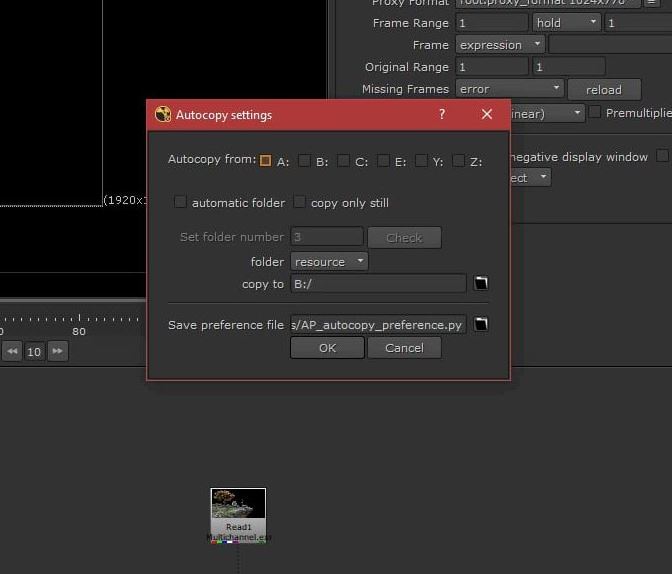This screenshot has width=672, height=574.
Task: Open the Missing Frames error dropdown
Action: (510, 89)
